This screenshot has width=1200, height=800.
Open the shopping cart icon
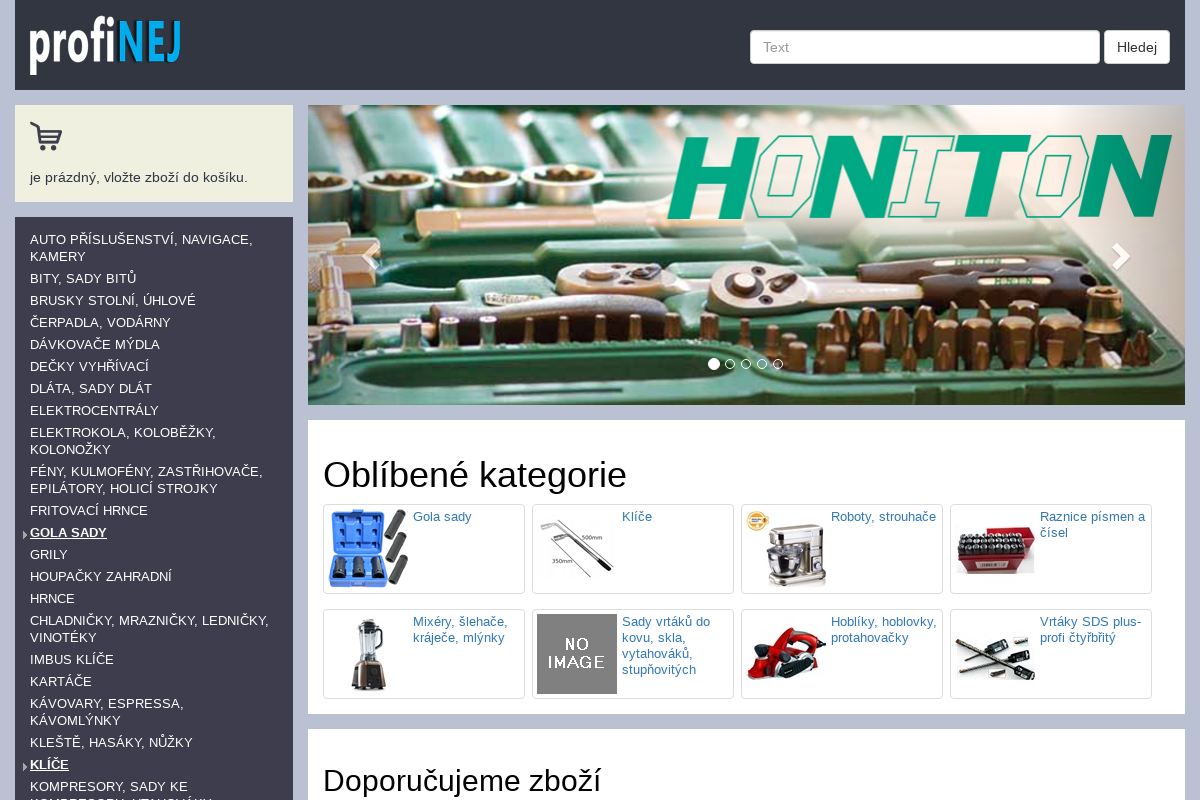pyautogui.click(x=46, y=136)
